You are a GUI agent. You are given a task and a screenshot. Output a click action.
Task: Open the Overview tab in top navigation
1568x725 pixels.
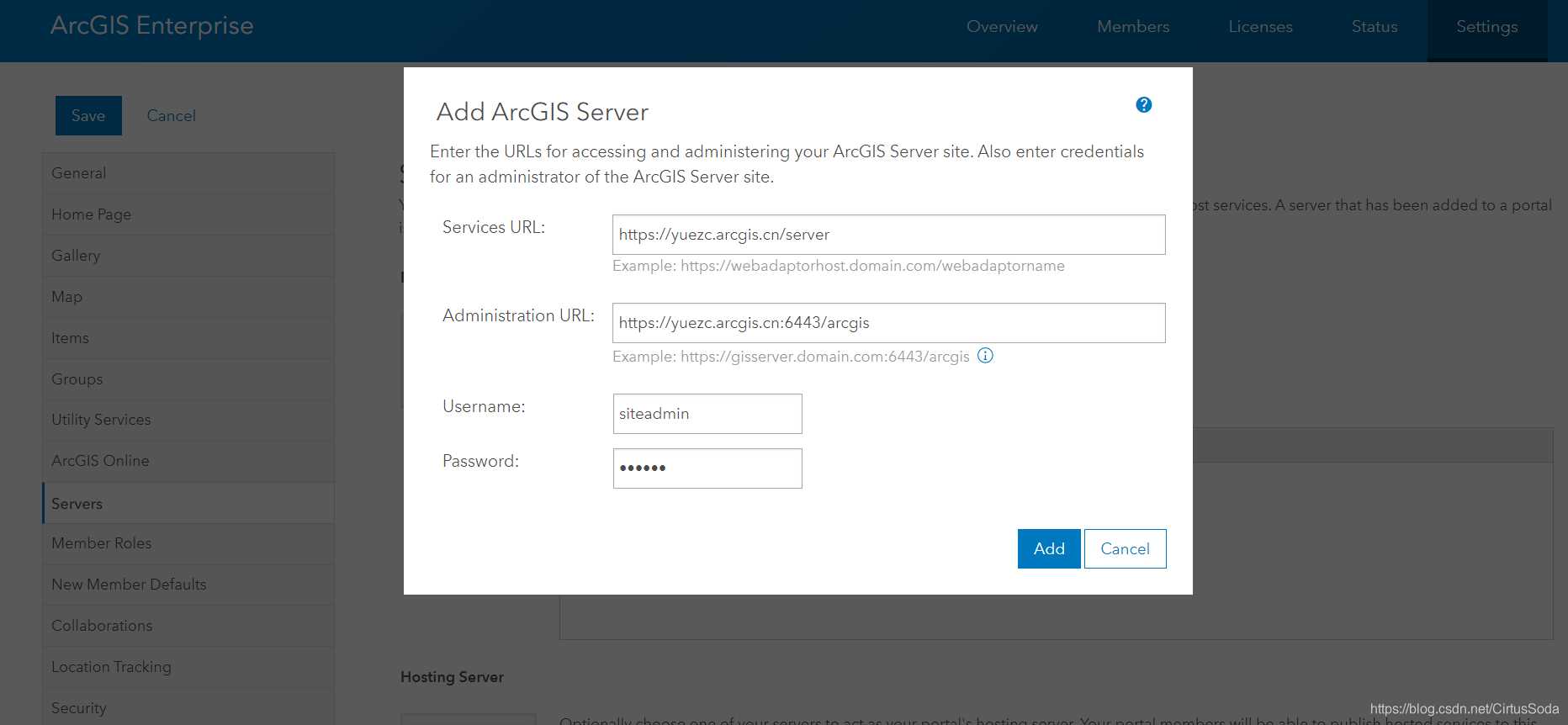pos(1002,27)
